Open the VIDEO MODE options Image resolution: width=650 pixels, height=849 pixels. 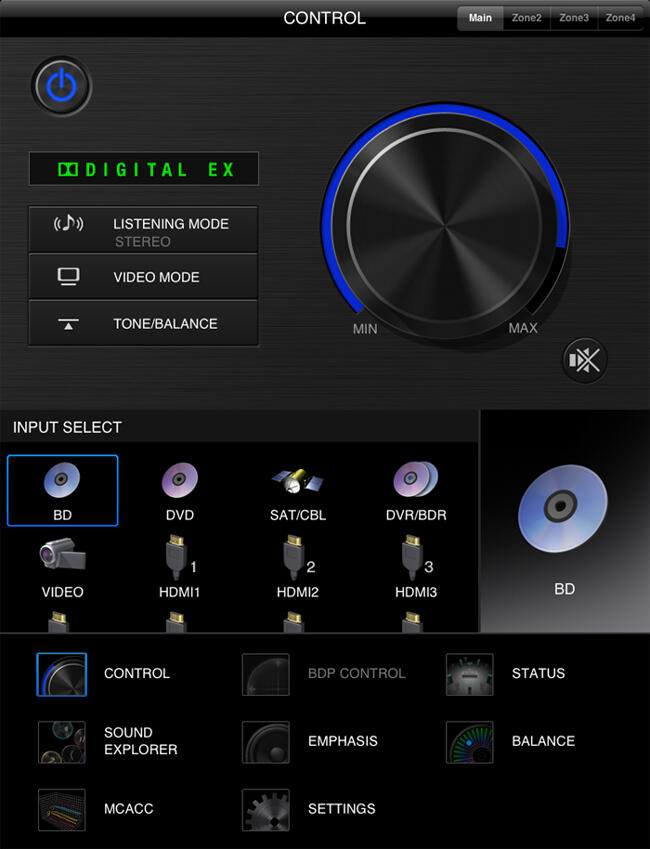click(143, 276)
